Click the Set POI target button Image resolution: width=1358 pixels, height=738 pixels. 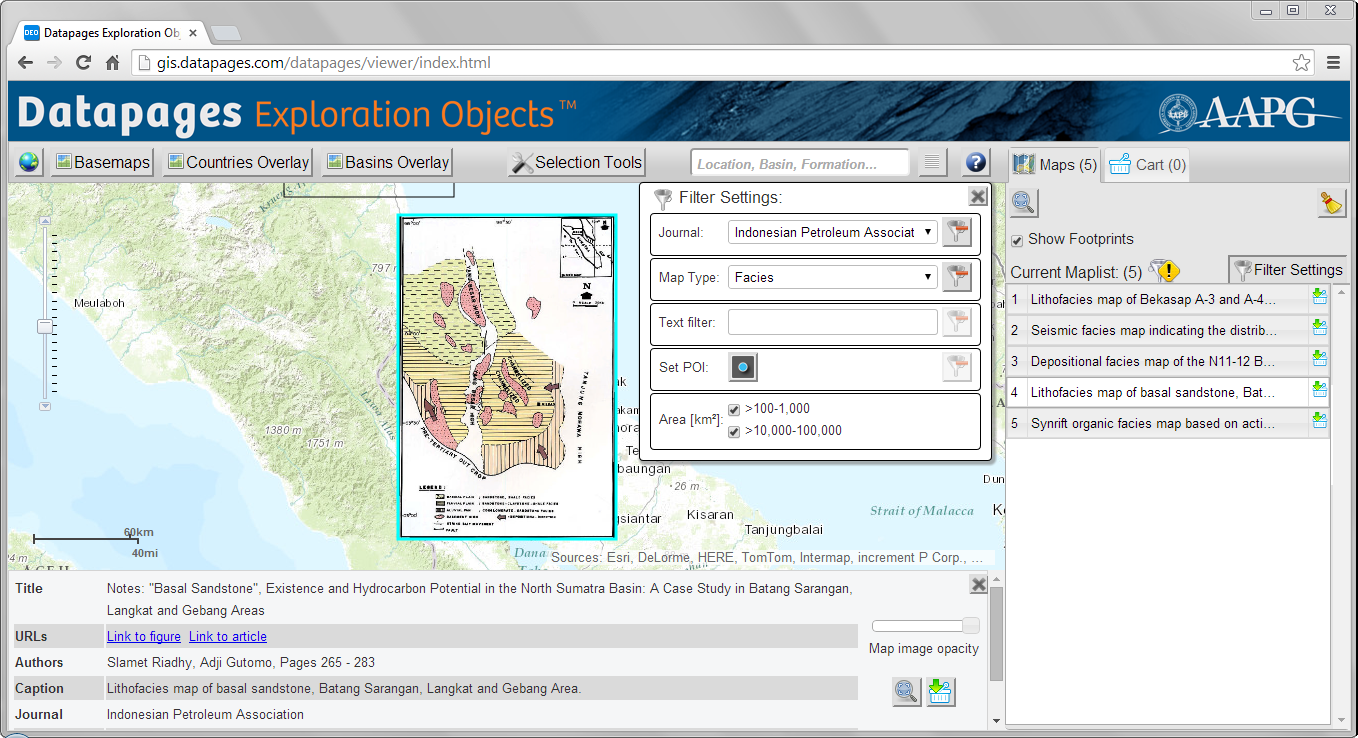coord(742,367)
